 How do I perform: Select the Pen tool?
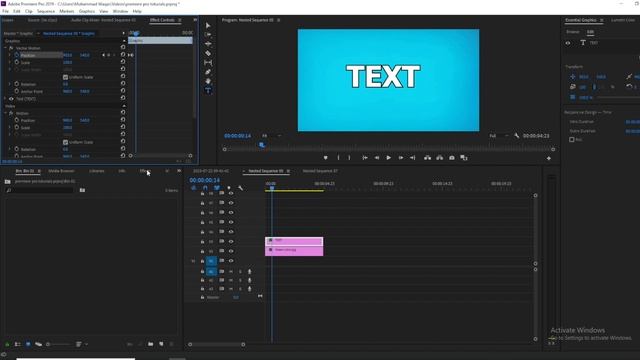click(x=208, y=72)
